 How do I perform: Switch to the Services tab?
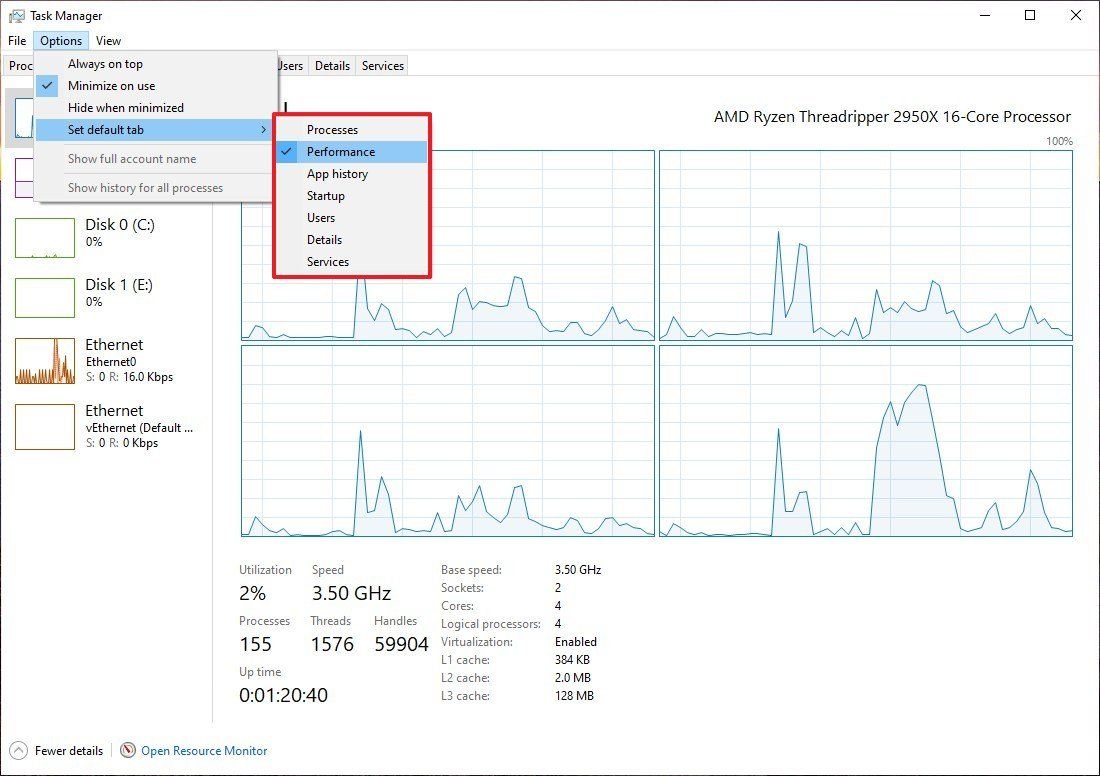pos(381,65)
